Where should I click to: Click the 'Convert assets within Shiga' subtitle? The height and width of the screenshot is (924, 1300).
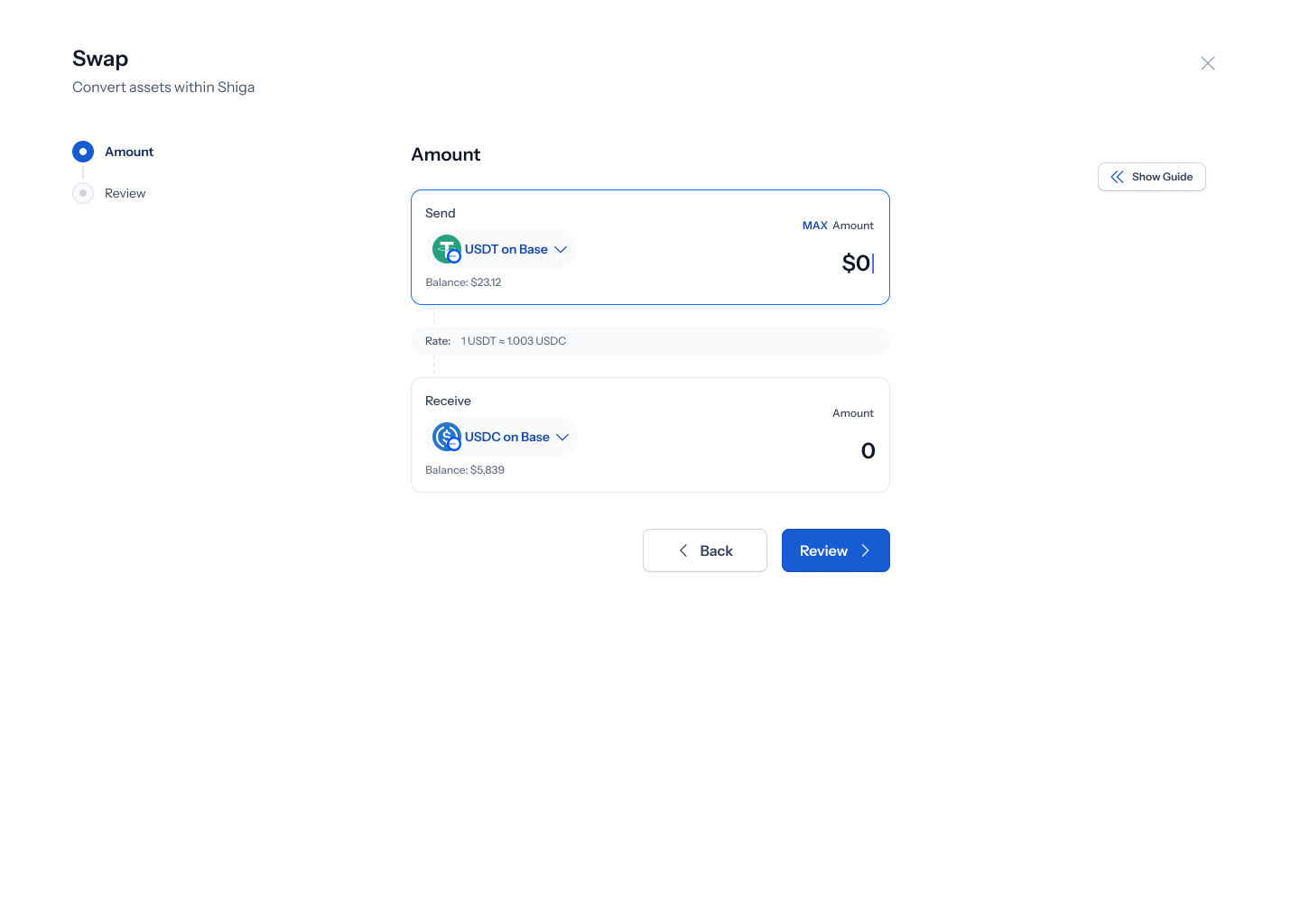click(x=163, y=88)
